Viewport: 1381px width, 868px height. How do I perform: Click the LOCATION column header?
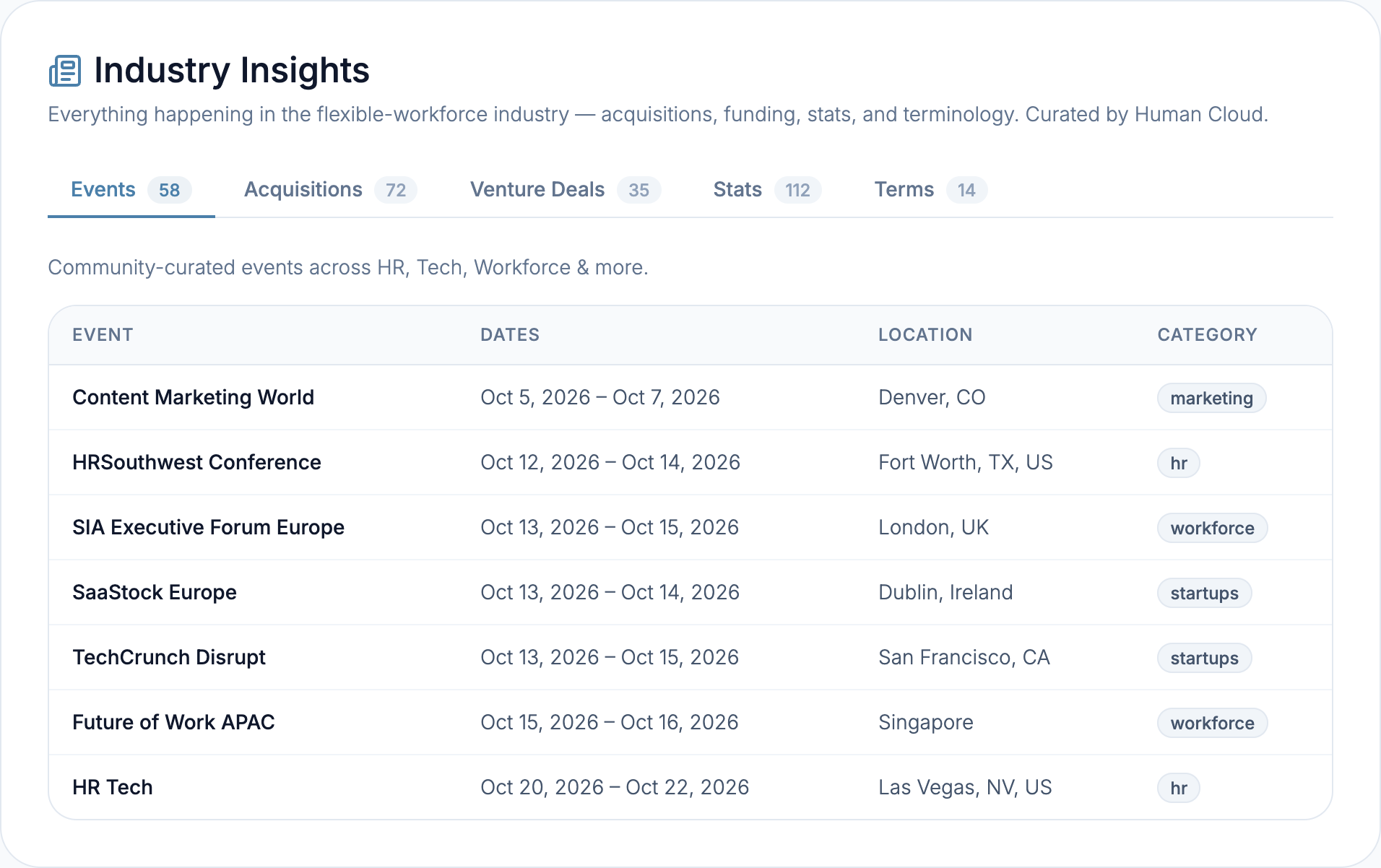[925, 335]
